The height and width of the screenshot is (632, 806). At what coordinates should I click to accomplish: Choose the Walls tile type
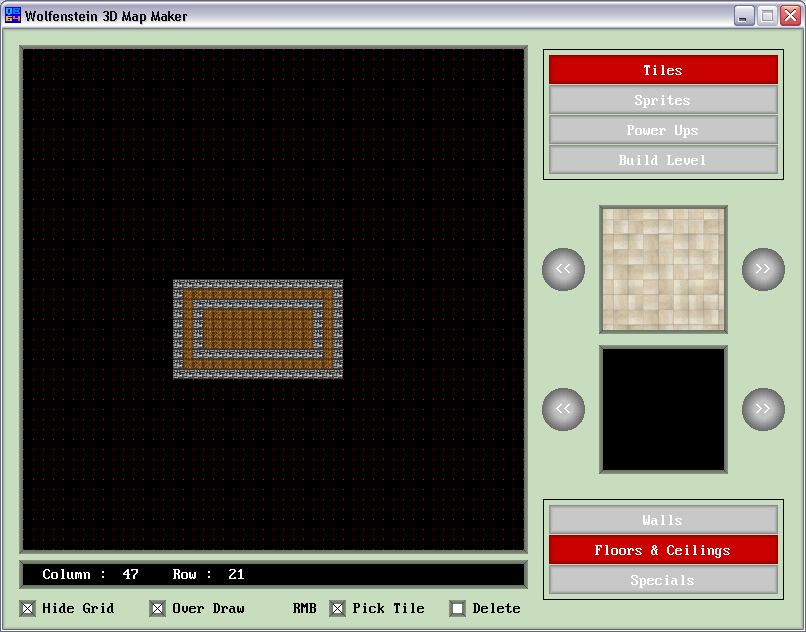point(663,520)
